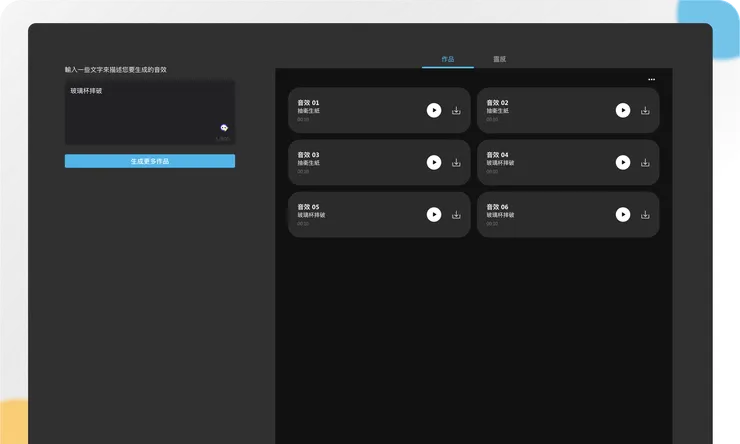Click the 生成更多作品 button
The height and width of the screenshot is (444, 740).
click(x=150, y=161)
